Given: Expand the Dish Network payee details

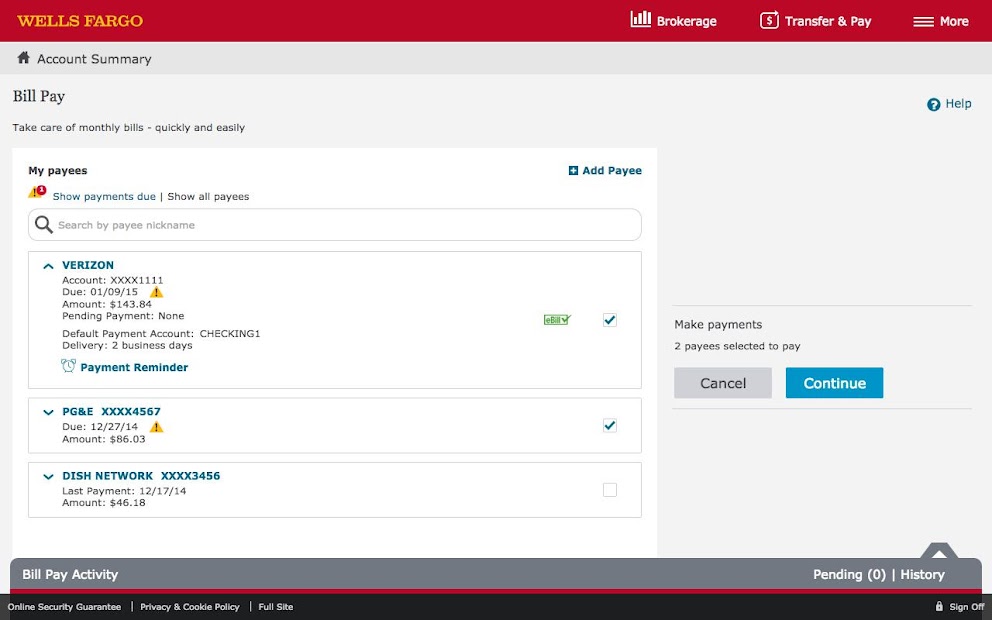Looking at the screenshot, I should tap(48, 477).
